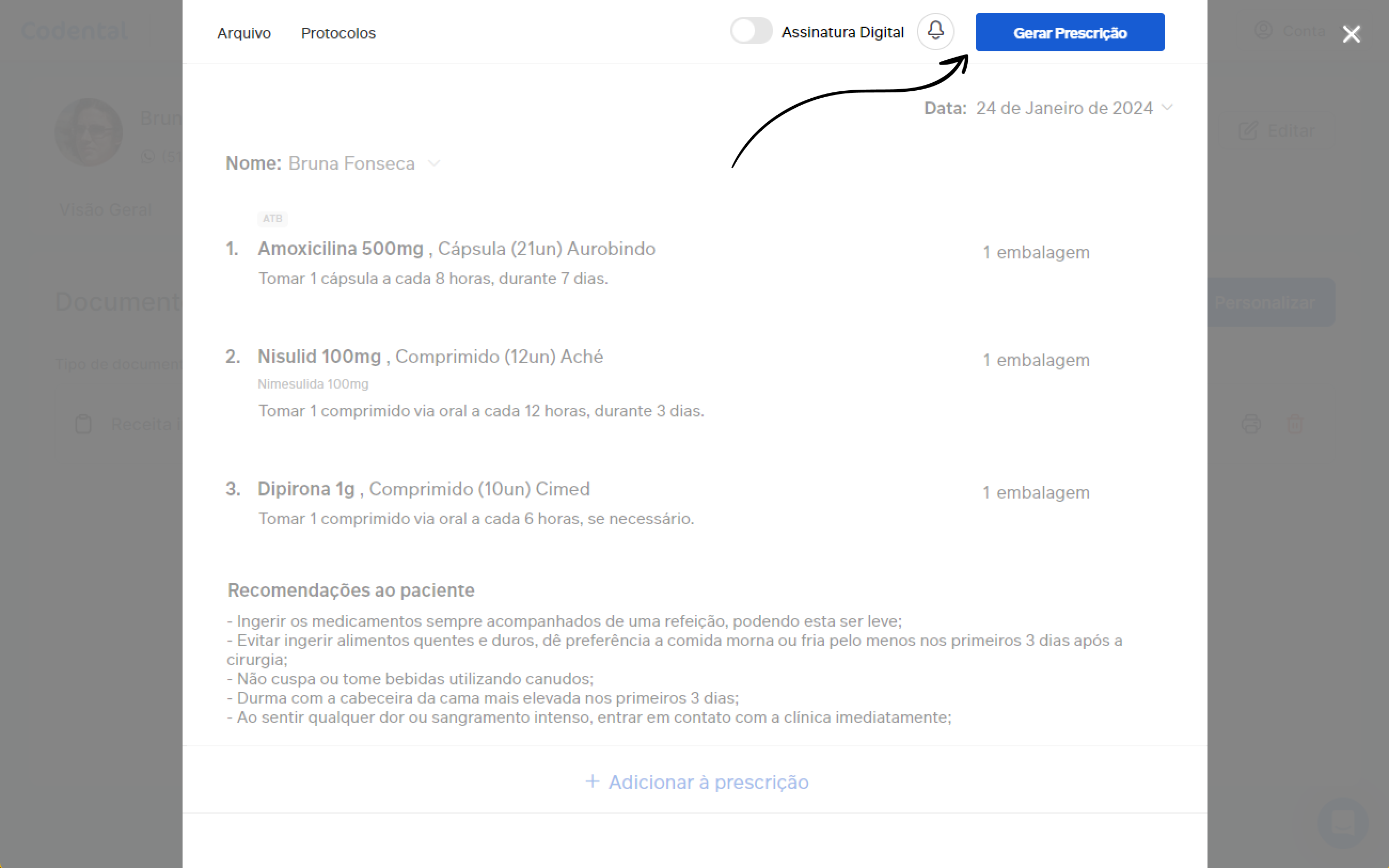Click the patient profile avatar photo
The width and height of the screenshot is (1389, 868).
pos(89,132)
